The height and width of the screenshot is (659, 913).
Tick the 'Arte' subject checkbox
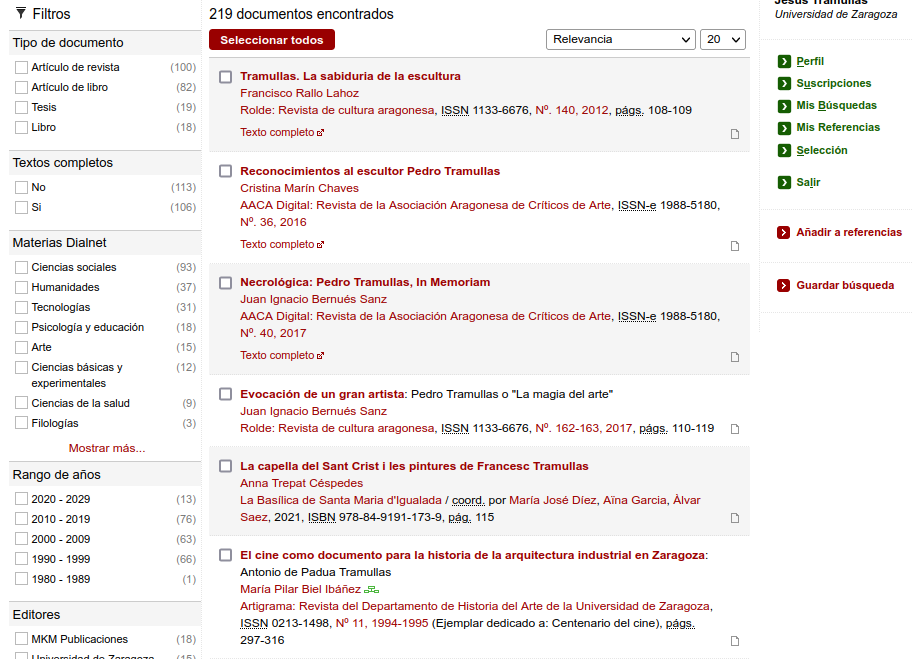pyautogui.click(x=22, y=348)
